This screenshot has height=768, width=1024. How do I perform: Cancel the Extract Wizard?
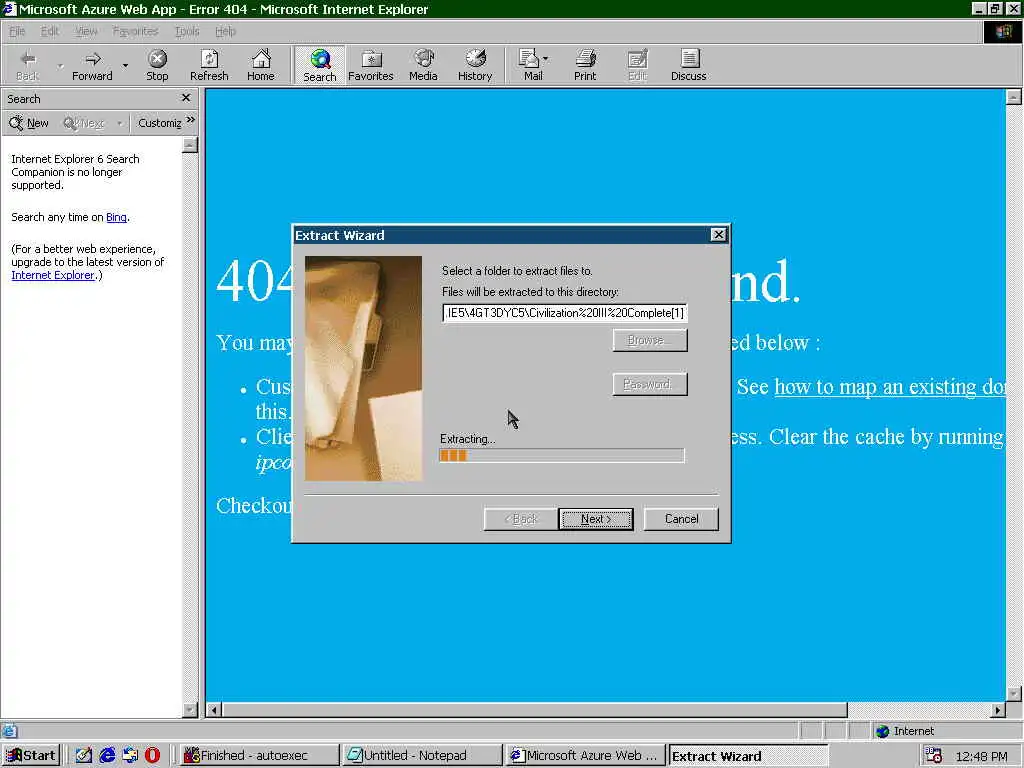coord(681,519)
